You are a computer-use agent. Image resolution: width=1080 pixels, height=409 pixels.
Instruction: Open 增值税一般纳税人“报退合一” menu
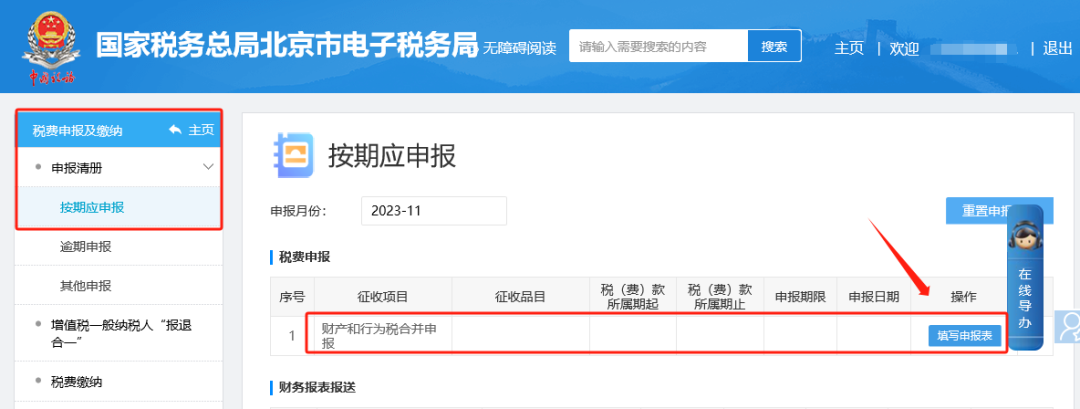coord(121,333)
